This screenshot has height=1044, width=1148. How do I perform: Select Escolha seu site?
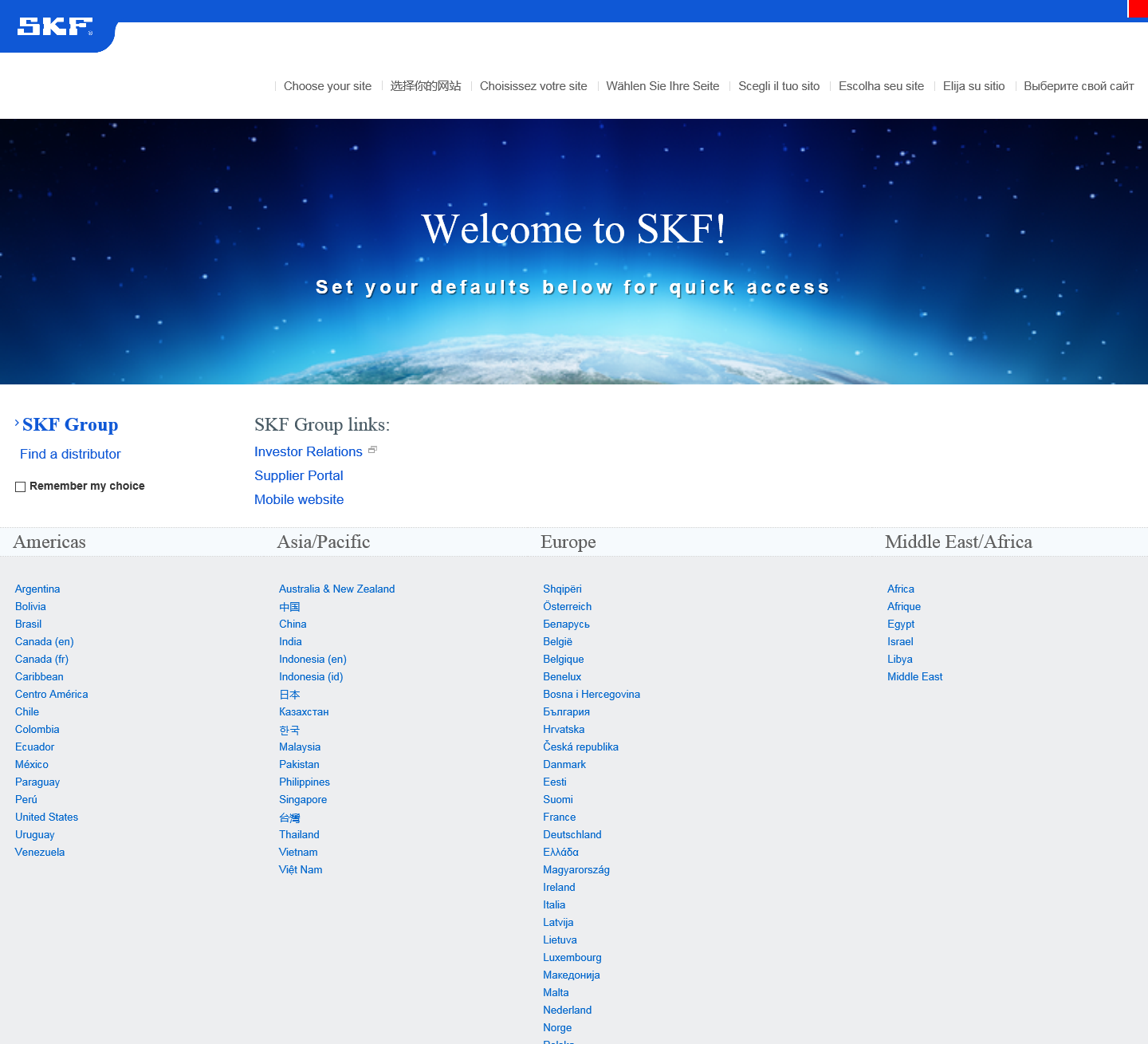click(x=881, y=86)
